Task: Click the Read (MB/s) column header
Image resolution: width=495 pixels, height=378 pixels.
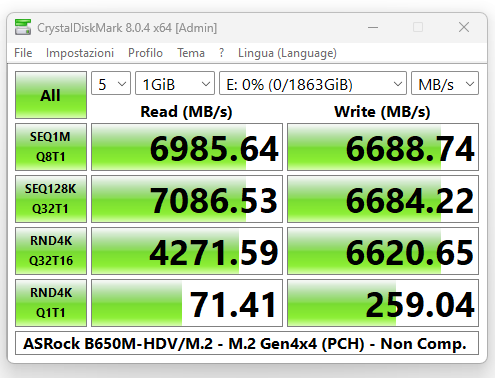Action: (x=186, y=112)
